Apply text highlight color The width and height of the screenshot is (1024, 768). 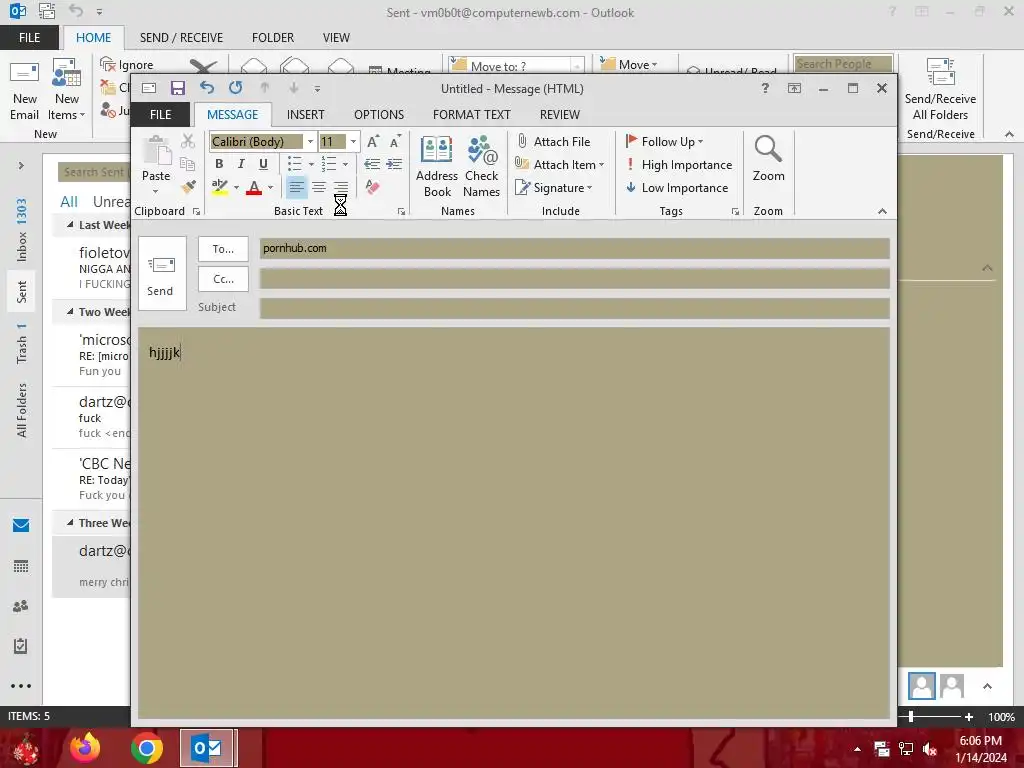coord(220,187)
